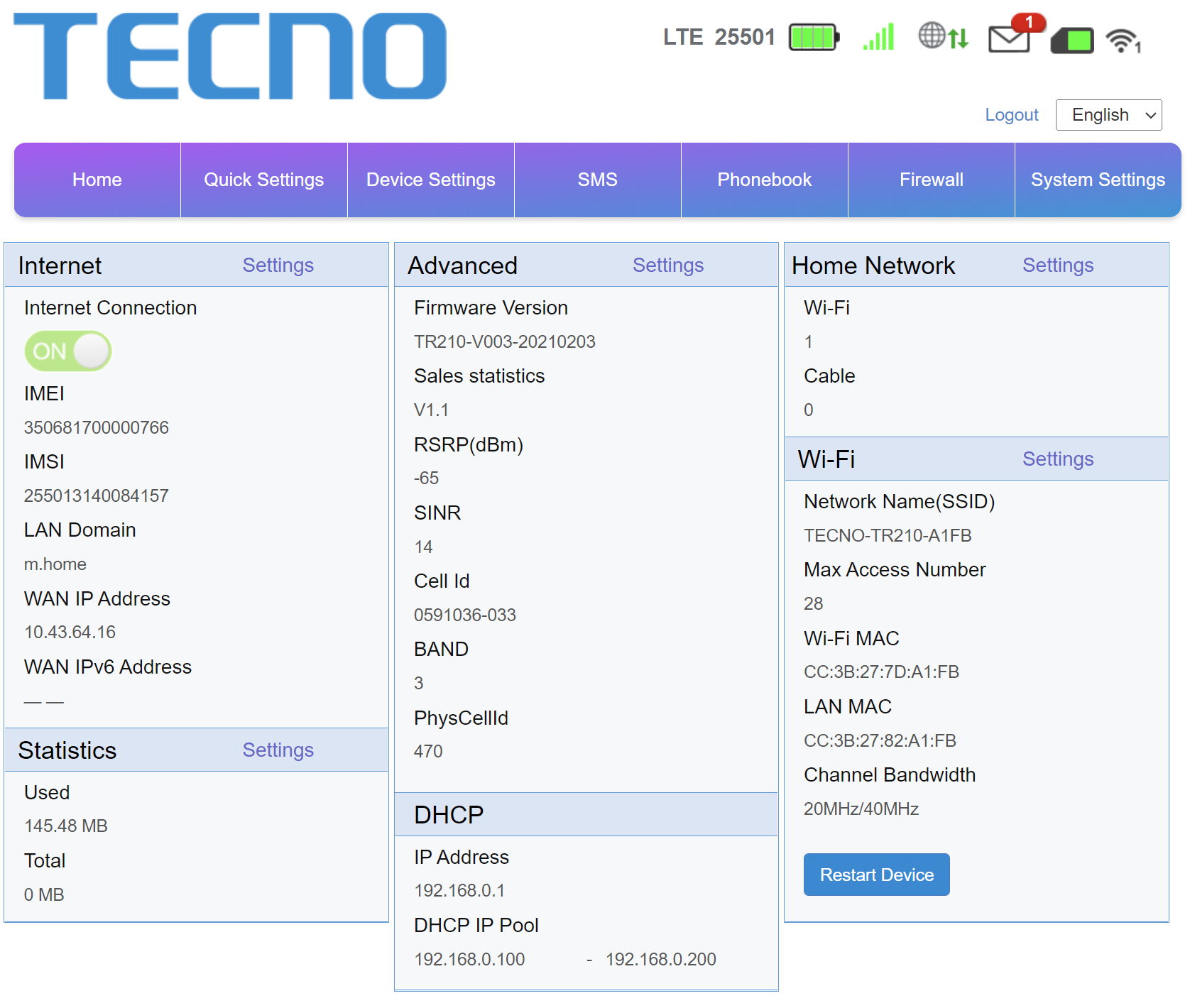Click the Firmware Version label
This screenshot has width=1190, height=1008.
click(x=491, y=308)
